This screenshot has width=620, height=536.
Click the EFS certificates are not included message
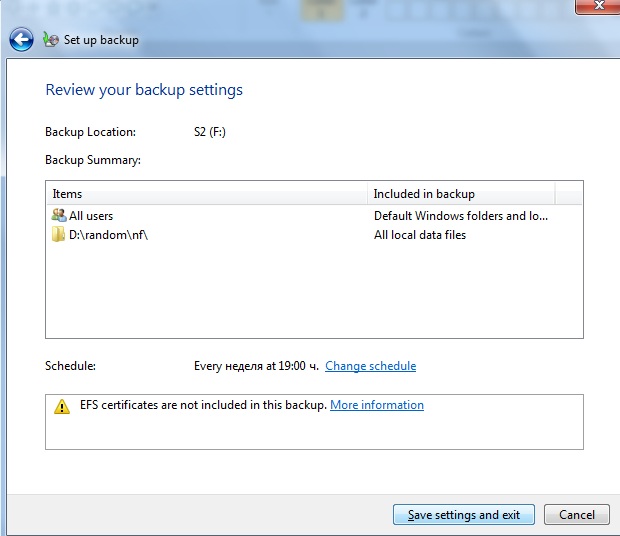tap(203, 405)
